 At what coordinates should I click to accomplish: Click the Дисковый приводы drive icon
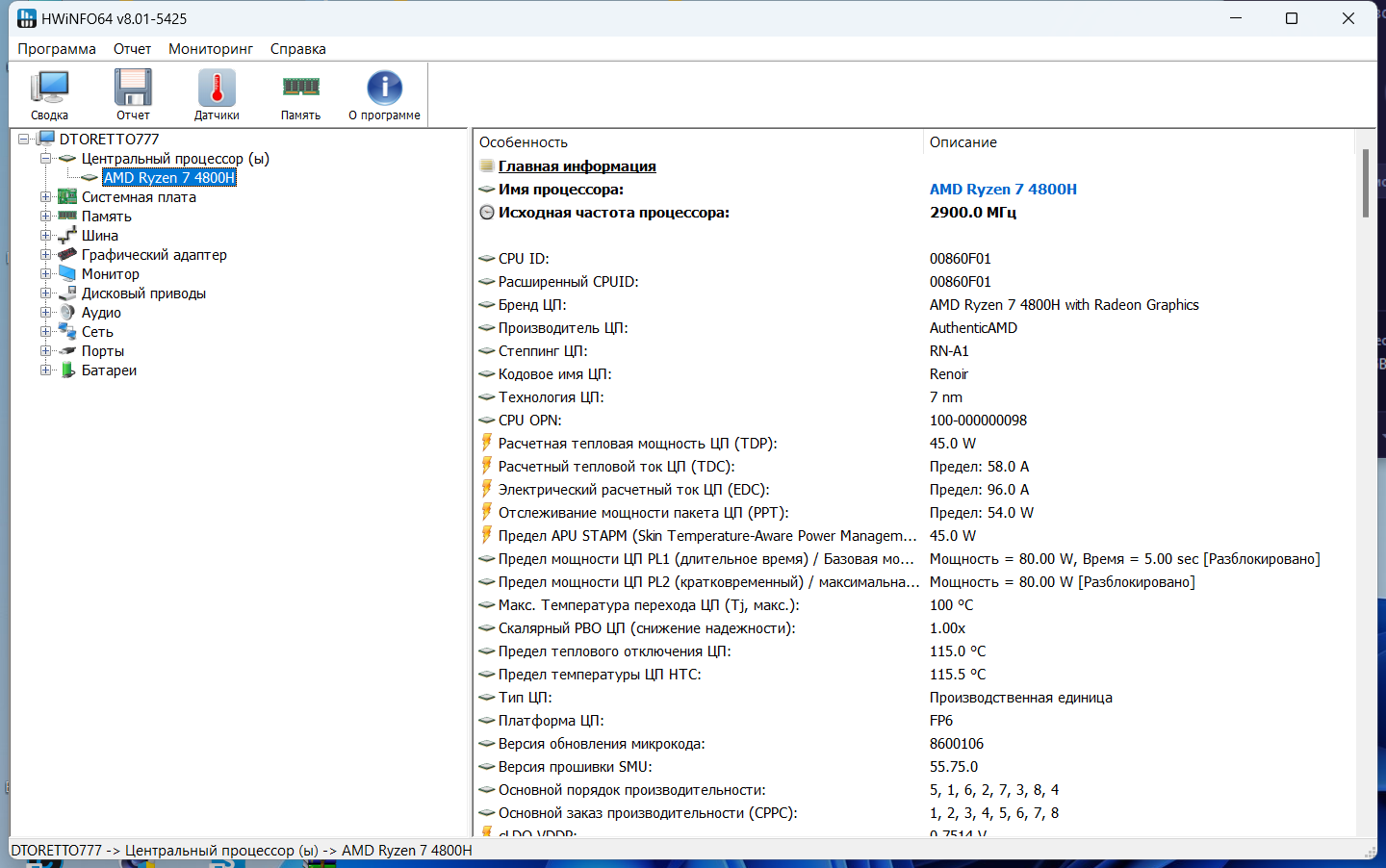pyautogui.click(x=67, y=293)
